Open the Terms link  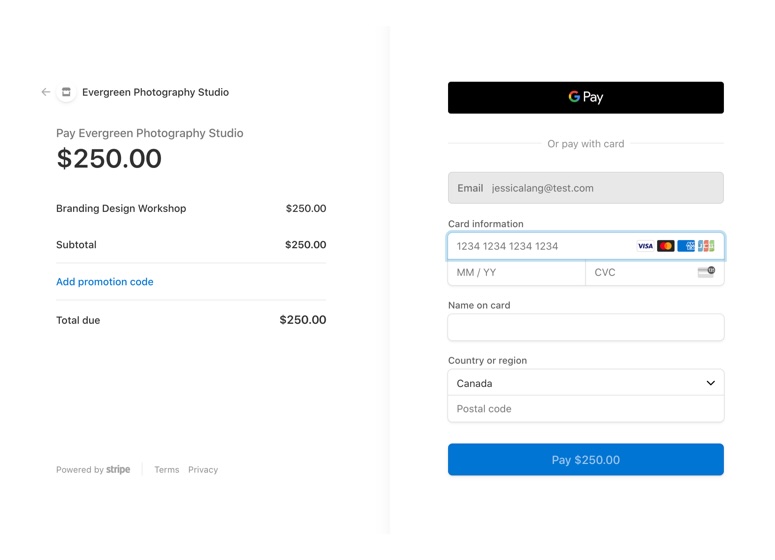click(x=167, y=470)
